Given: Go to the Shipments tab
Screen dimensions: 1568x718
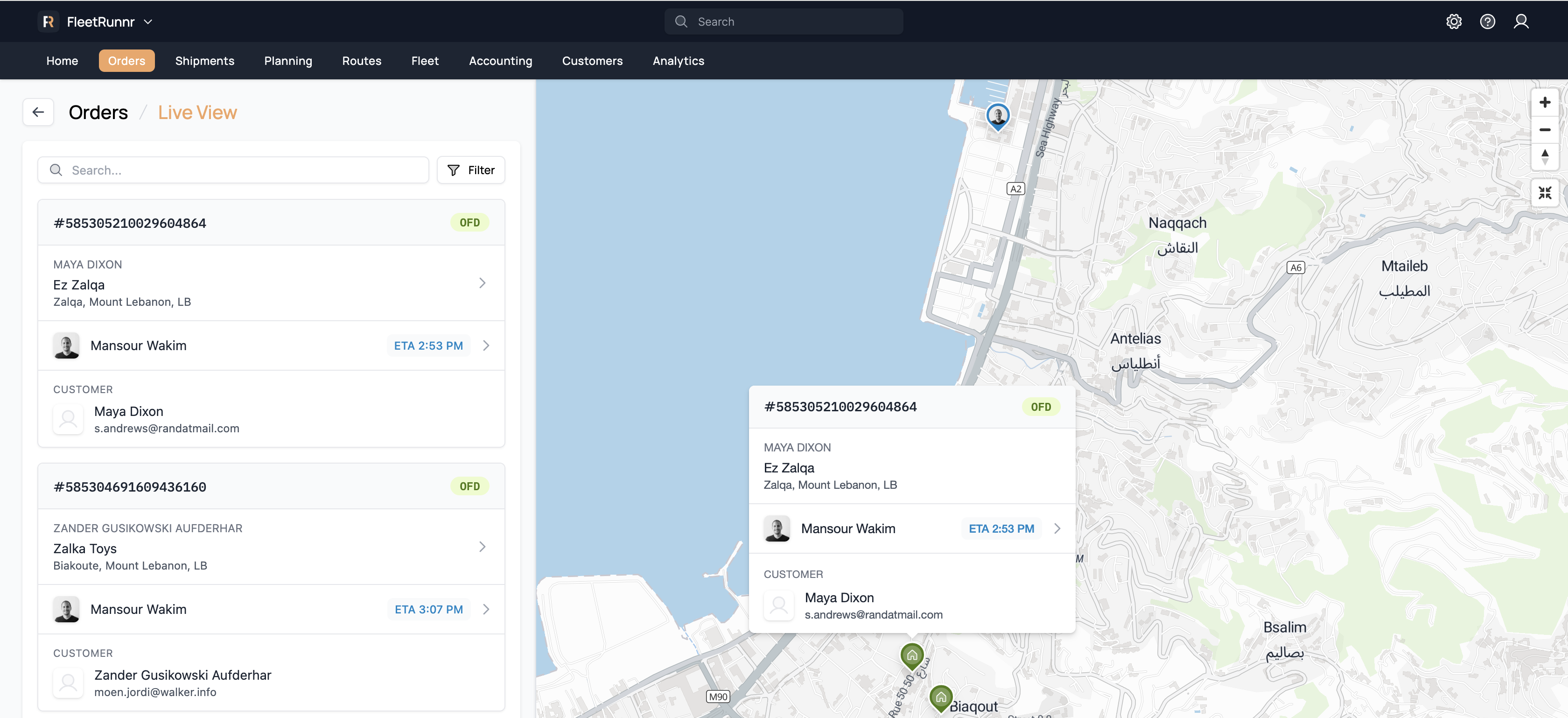Looking at the screenshot, I should [x=204, y=61].
